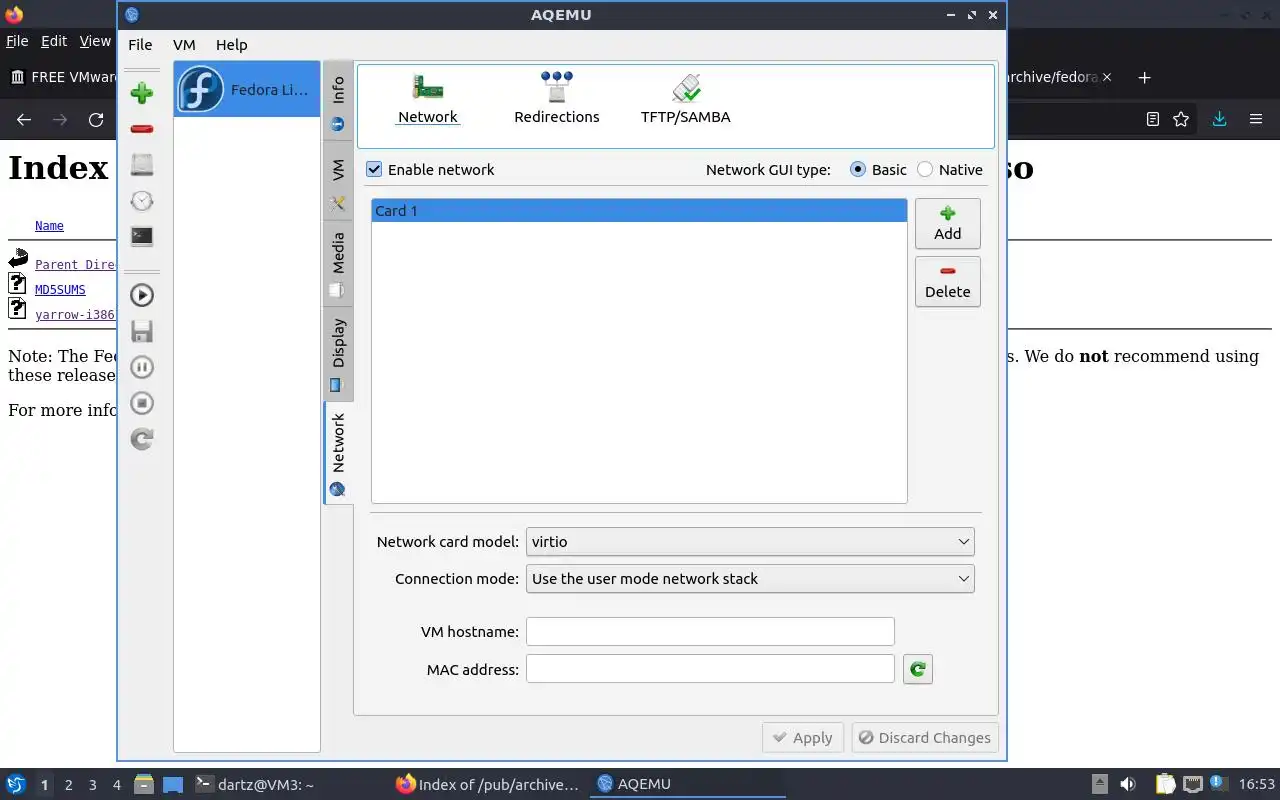Image resolution: width=1280 pixels, height=800 pixels.
Task: Click Firefox back arrow button
Action: click(24, 119)
